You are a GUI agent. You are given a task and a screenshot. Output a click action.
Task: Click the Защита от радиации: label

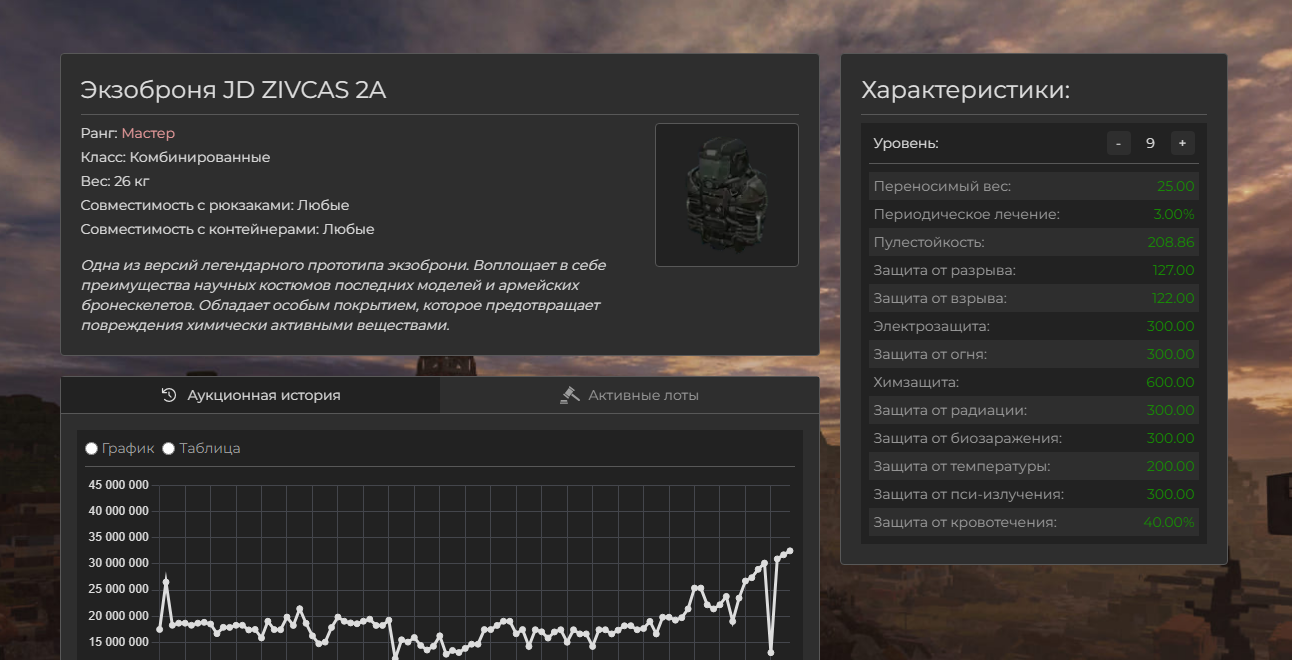(950, 410)
